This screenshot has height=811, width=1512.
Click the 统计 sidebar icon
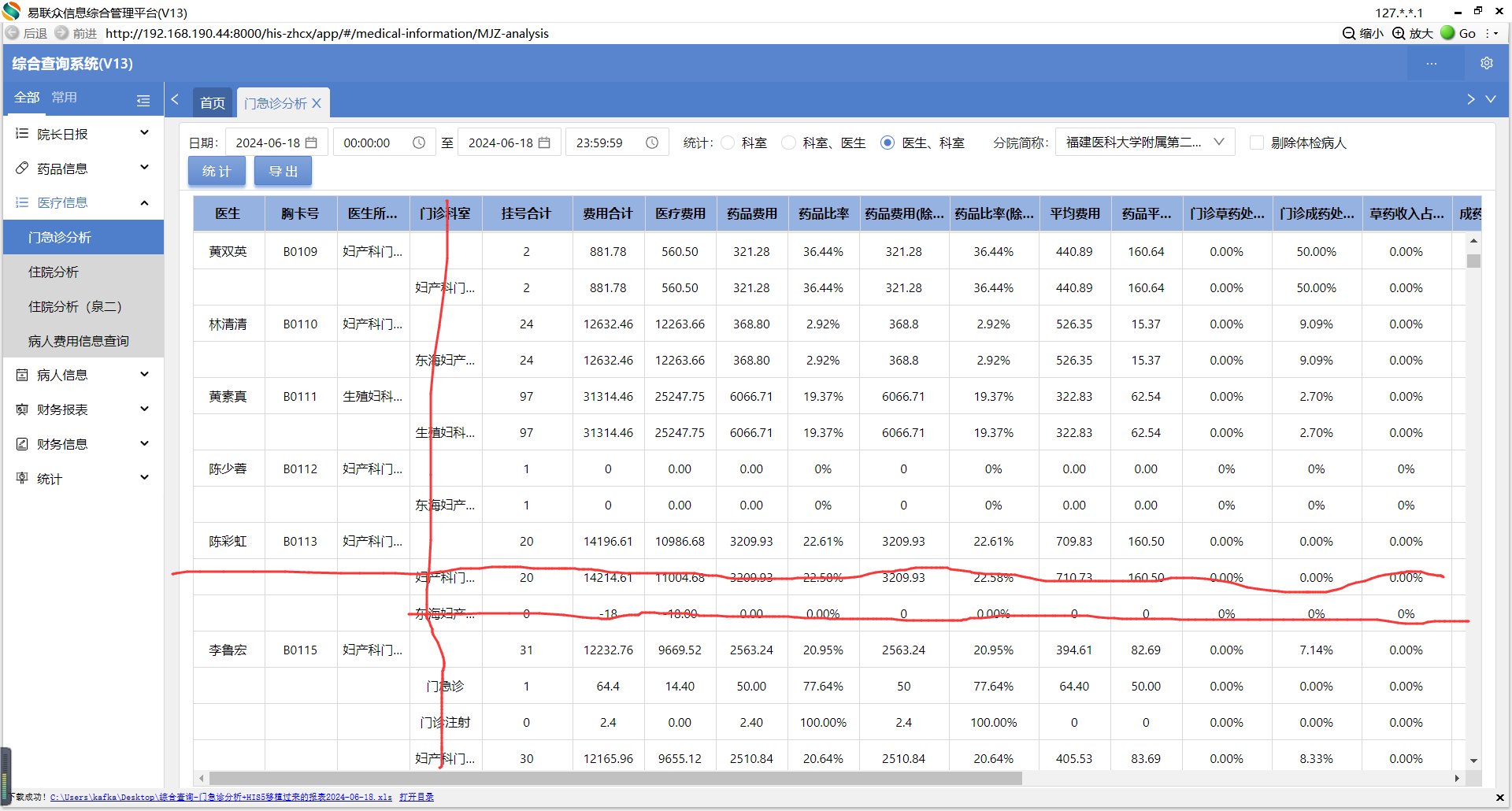(22, 478)
